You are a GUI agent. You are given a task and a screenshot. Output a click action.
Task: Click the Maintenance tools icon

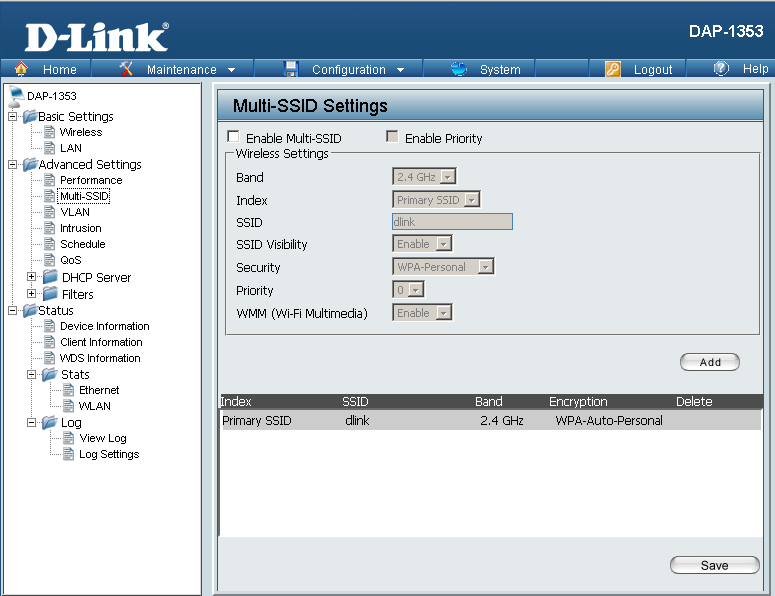pos(126,69)
